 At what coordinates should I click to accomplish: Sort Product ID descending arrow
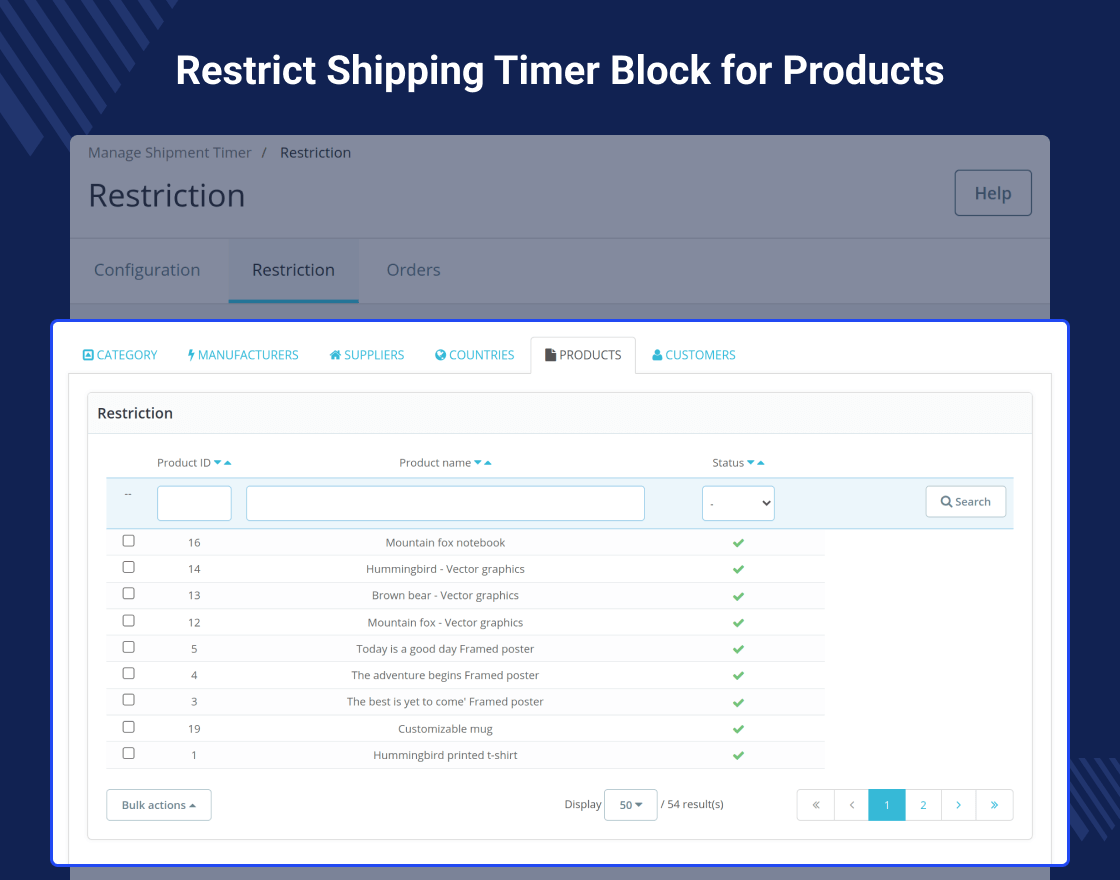point(218,463)
